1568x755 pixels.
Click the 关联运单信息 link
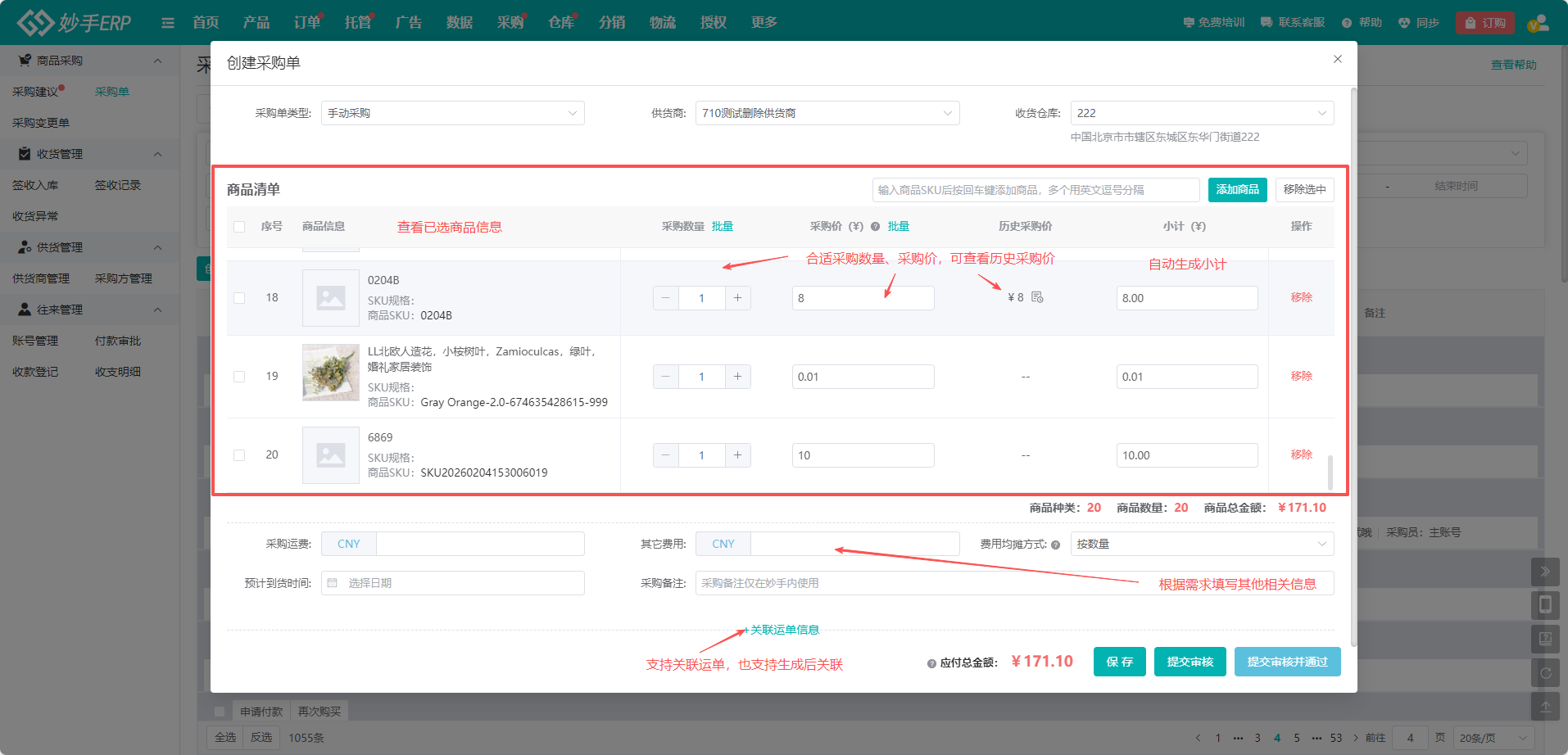point(783,630)
